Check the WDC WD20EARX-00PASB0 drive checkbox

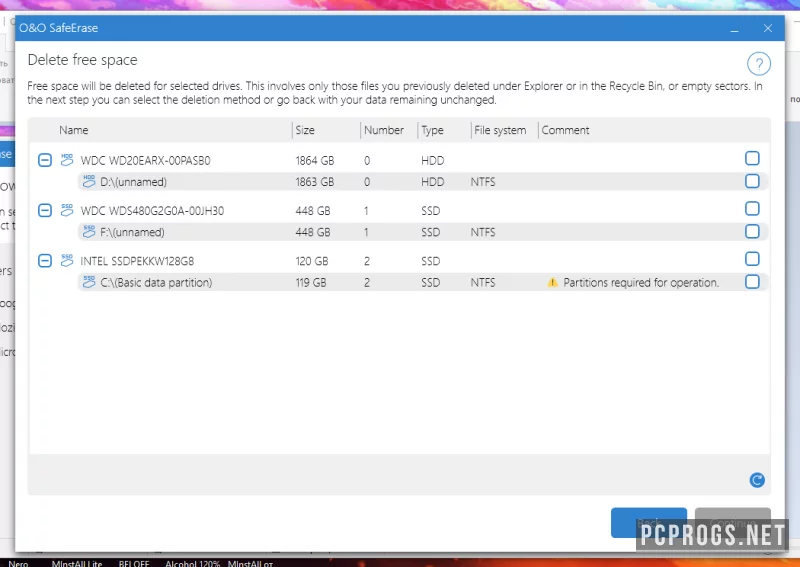(x=752, y=158)
